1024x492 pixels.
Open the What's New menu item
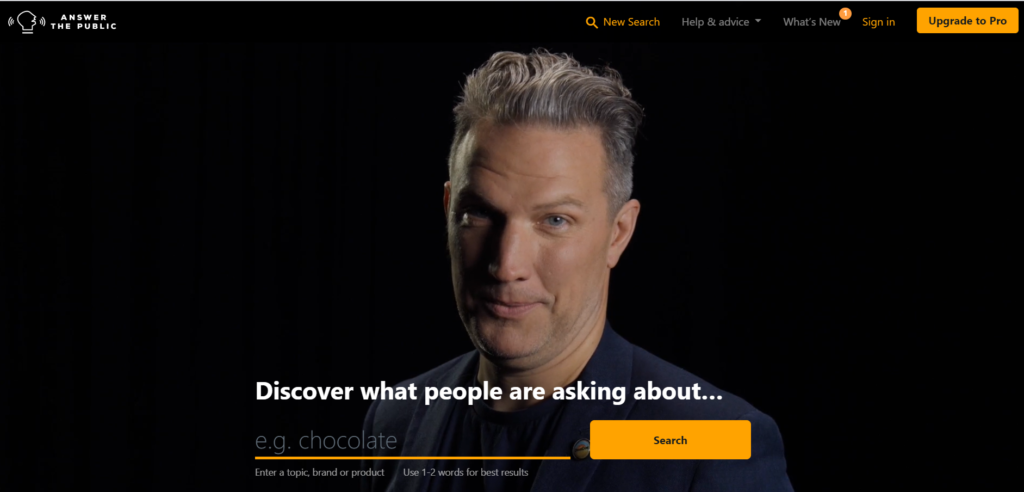812,22
